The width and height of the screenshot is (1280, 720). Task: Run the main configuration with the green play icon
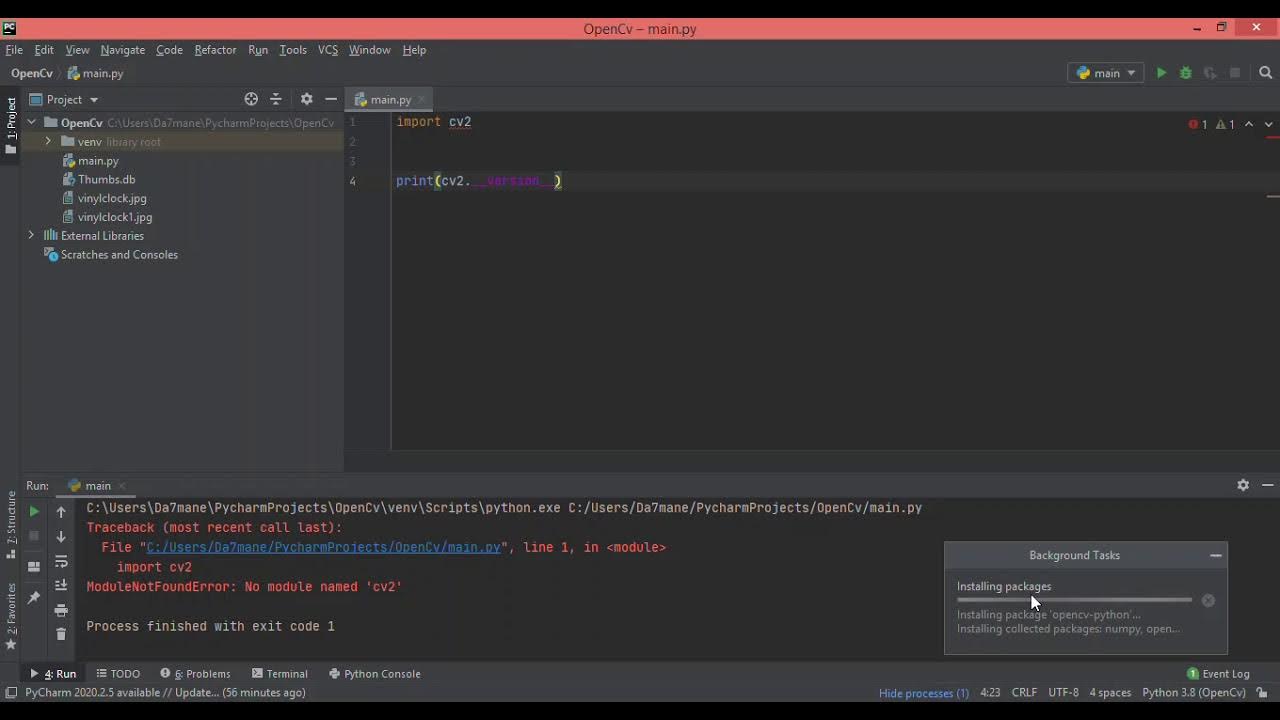click(1161, 73)
